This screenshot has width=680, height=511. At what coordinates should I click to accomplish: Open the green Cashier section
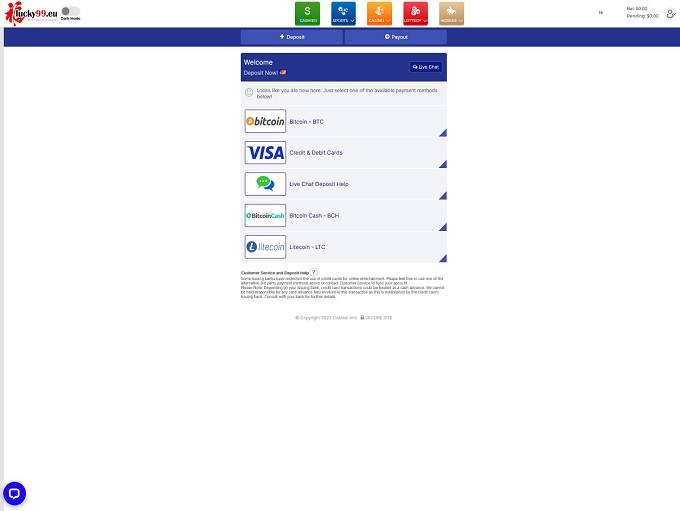coord(308,14)
